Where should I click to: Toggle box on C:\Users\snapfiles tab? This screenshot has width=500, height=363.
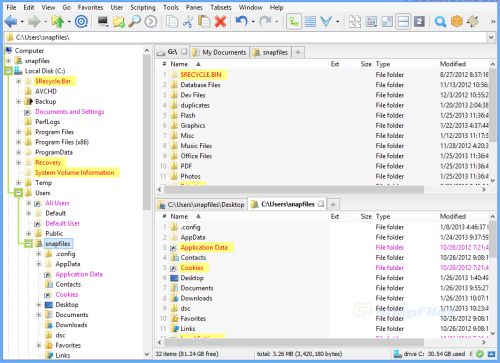321,204
